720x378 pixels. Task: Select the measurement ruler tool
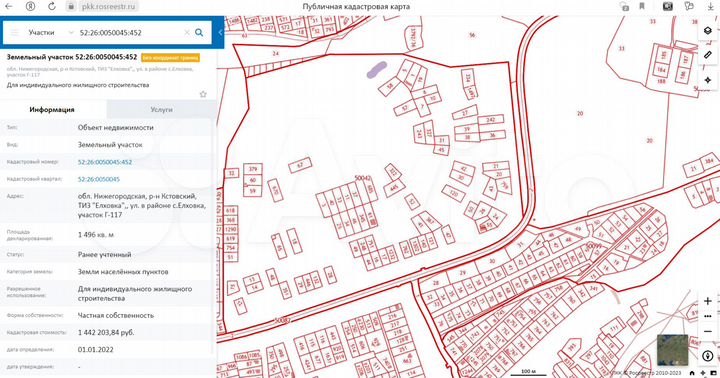coord(708,55)
